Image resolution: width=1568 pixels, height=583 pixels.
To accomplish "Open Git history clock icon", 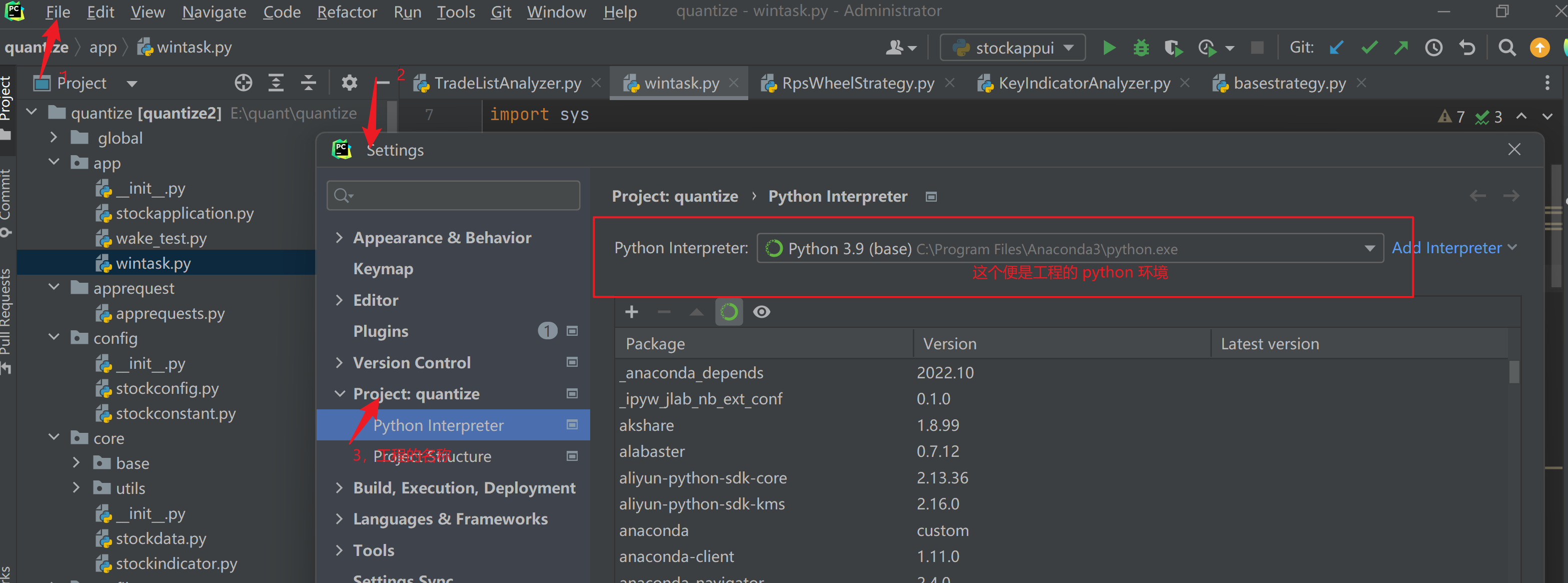I will click(x=1433, y=48).
